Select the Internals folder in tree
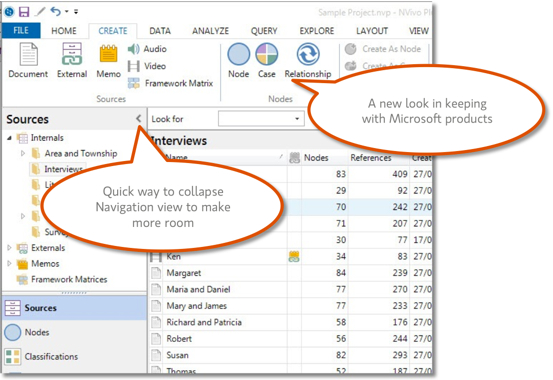Image resolution: width=553 pixels, height=380 pixels. point(47,138)
